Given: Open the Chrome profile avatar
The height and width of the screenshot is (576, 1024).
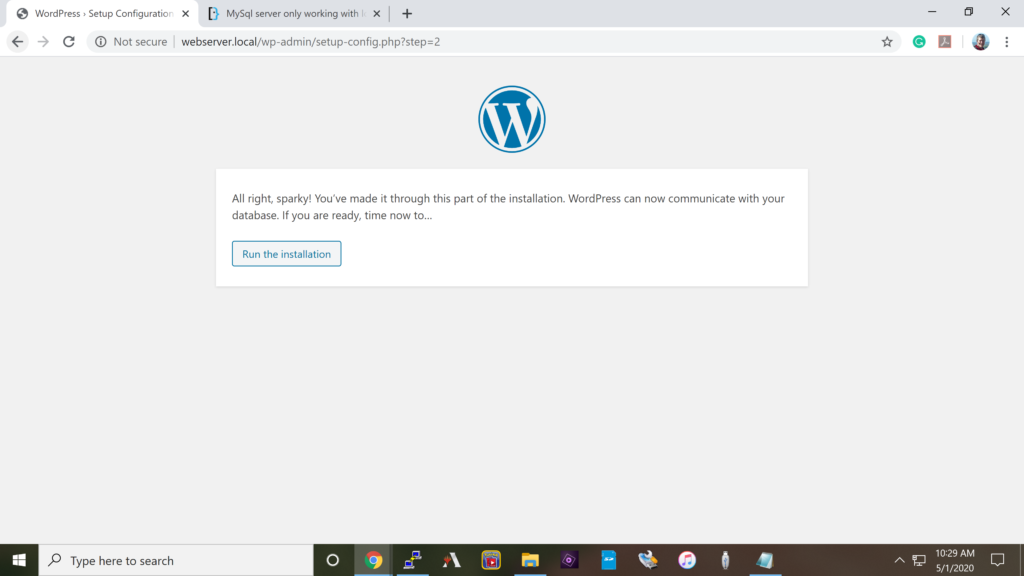Looking at the screenshot, I should point(980,42).
